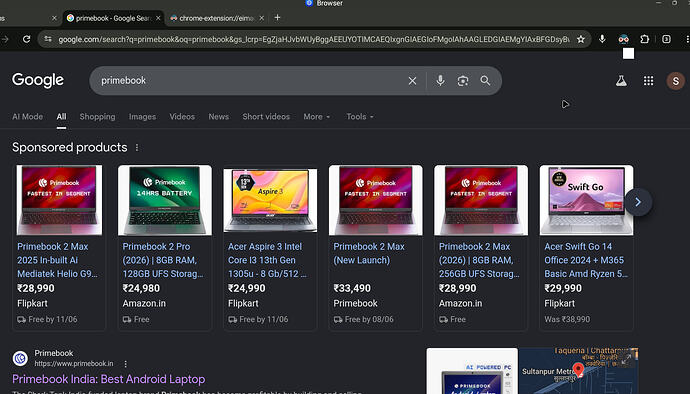Screen dimensions: 690x394
Task: Expand the map thumbnail with expand icon
Action: coord(627,360)
